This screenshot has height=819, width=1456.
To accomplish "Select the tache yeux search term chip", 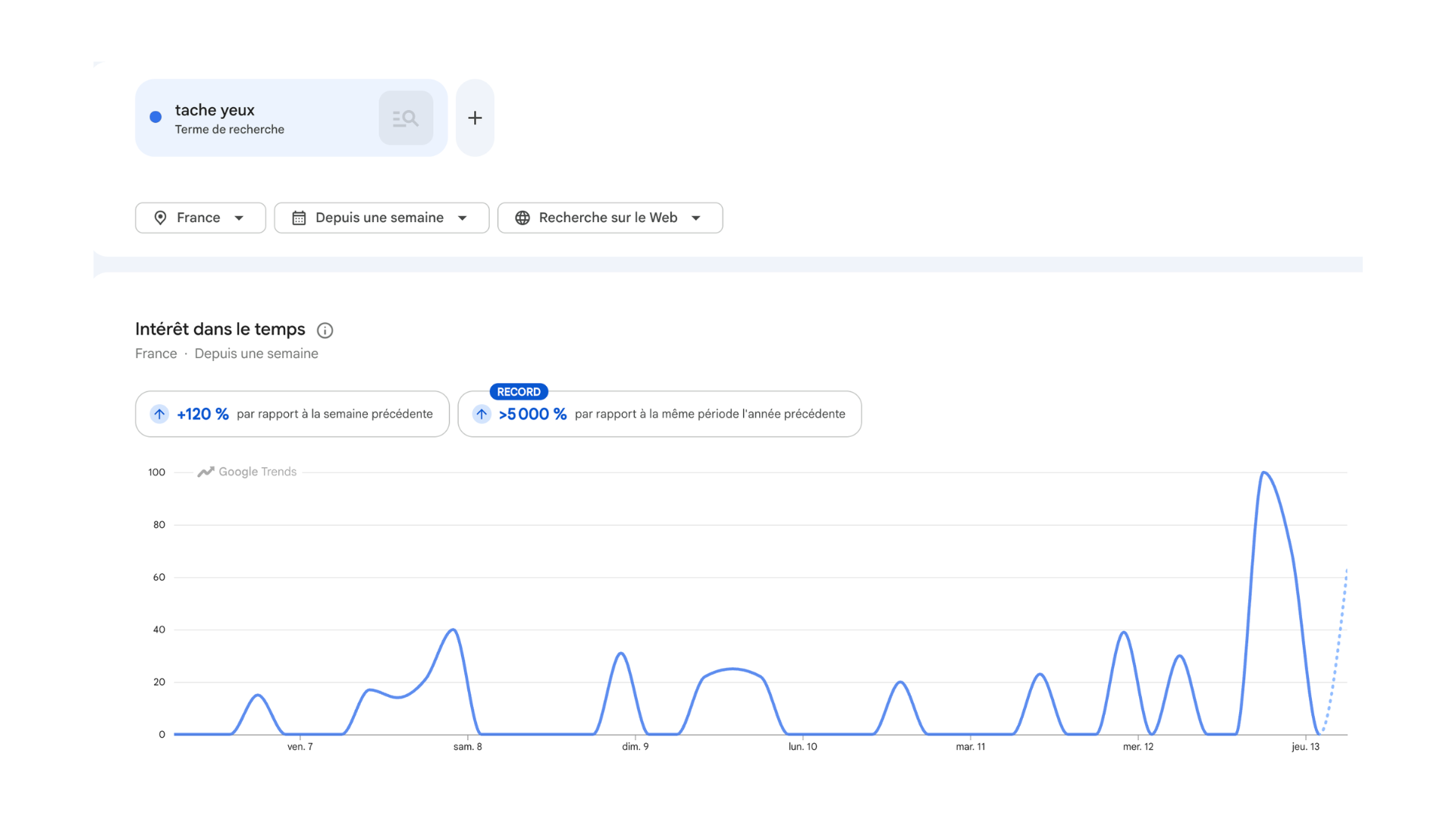I will [x=291, y=118].
